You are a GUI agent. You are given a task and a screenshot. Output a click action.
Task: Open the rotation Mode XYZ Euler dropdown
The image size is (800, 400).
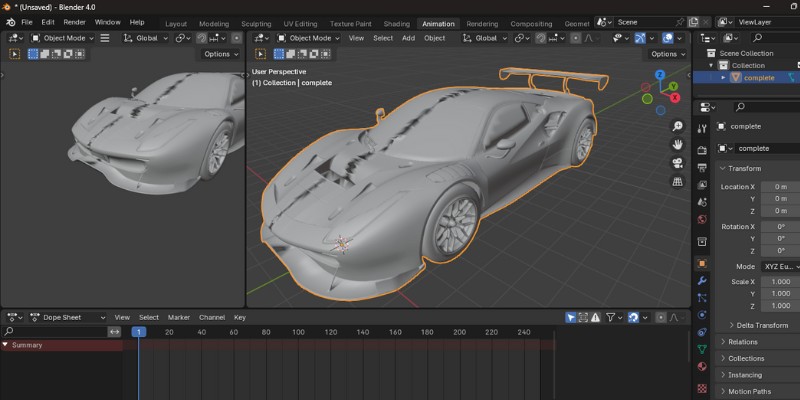pos(781,267)
